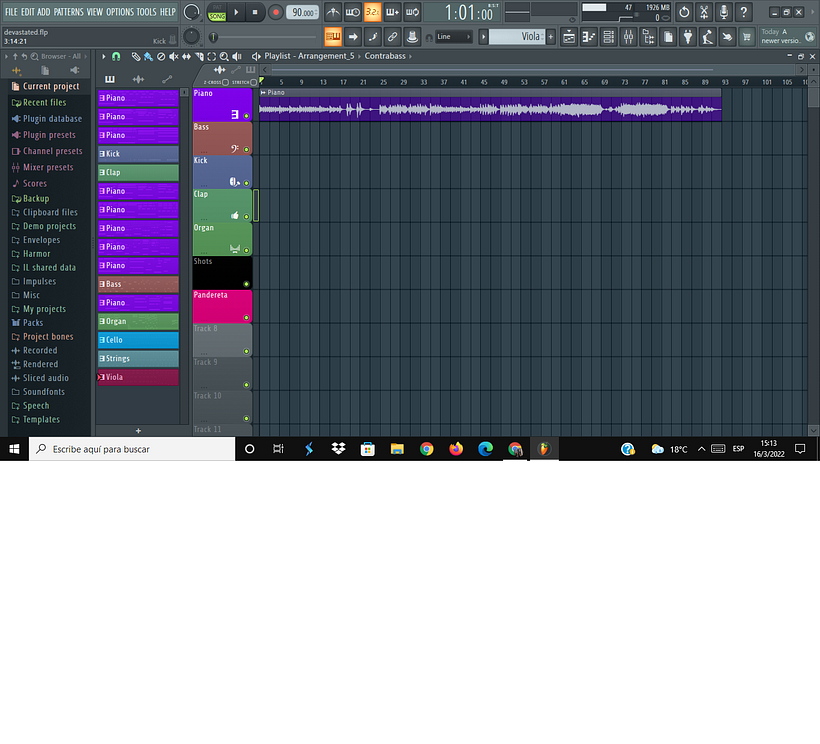Viewport: 820px width, 744px height.
Task: Select the Cello pattern in picker
Action: tap(138, 340)
